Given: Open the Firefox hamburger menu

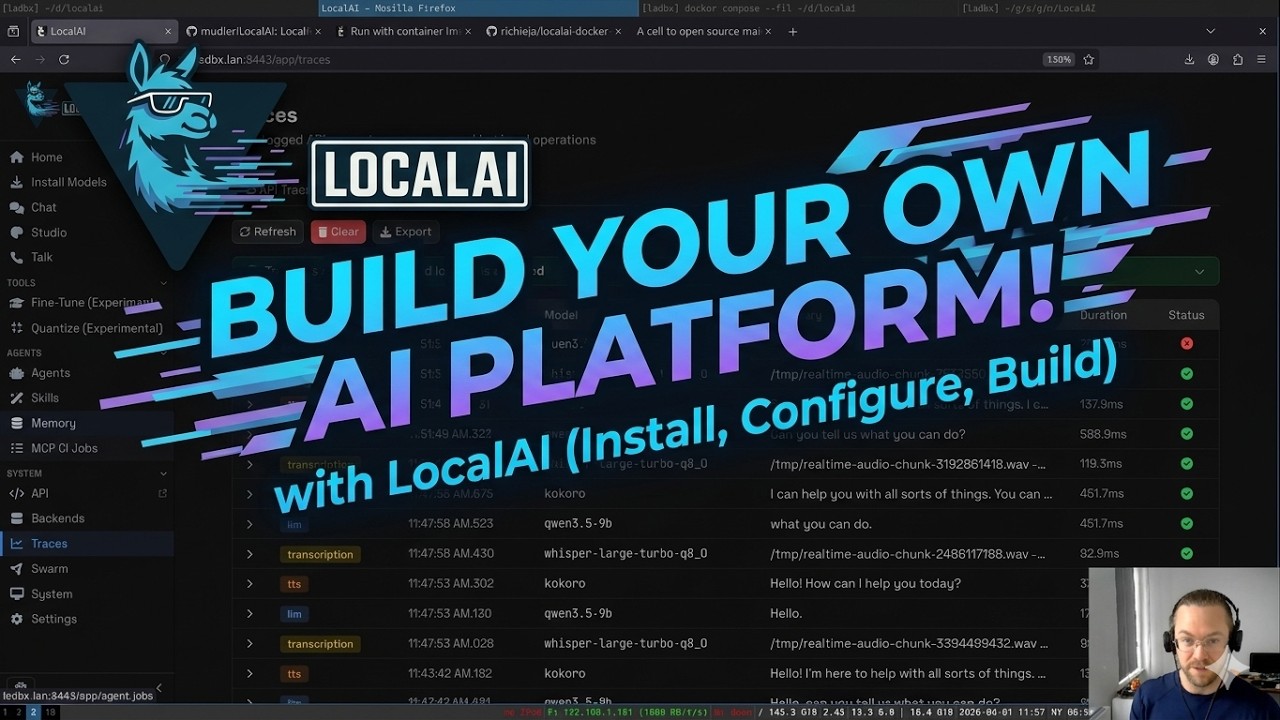Looking at the screenshot, I should click(x=1261, y=59).
